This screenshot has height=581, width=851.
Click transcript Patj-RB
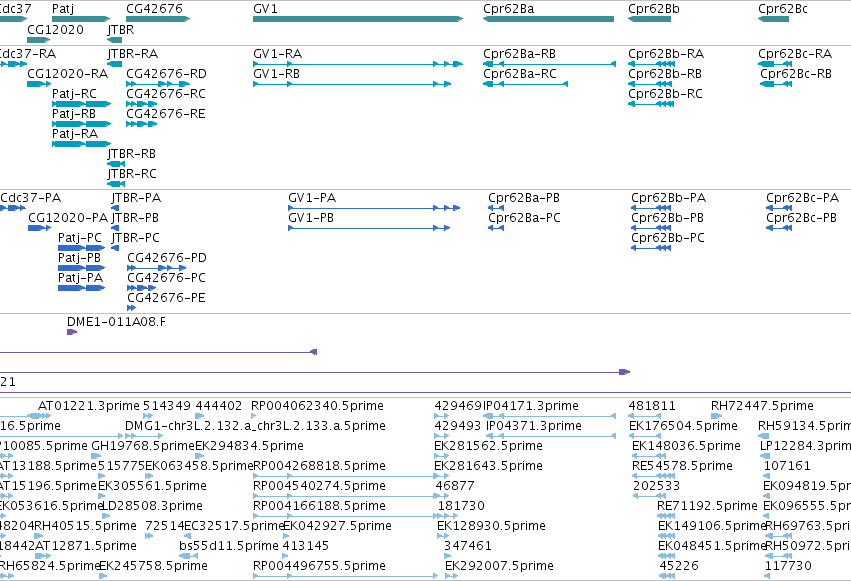[81, 124]
